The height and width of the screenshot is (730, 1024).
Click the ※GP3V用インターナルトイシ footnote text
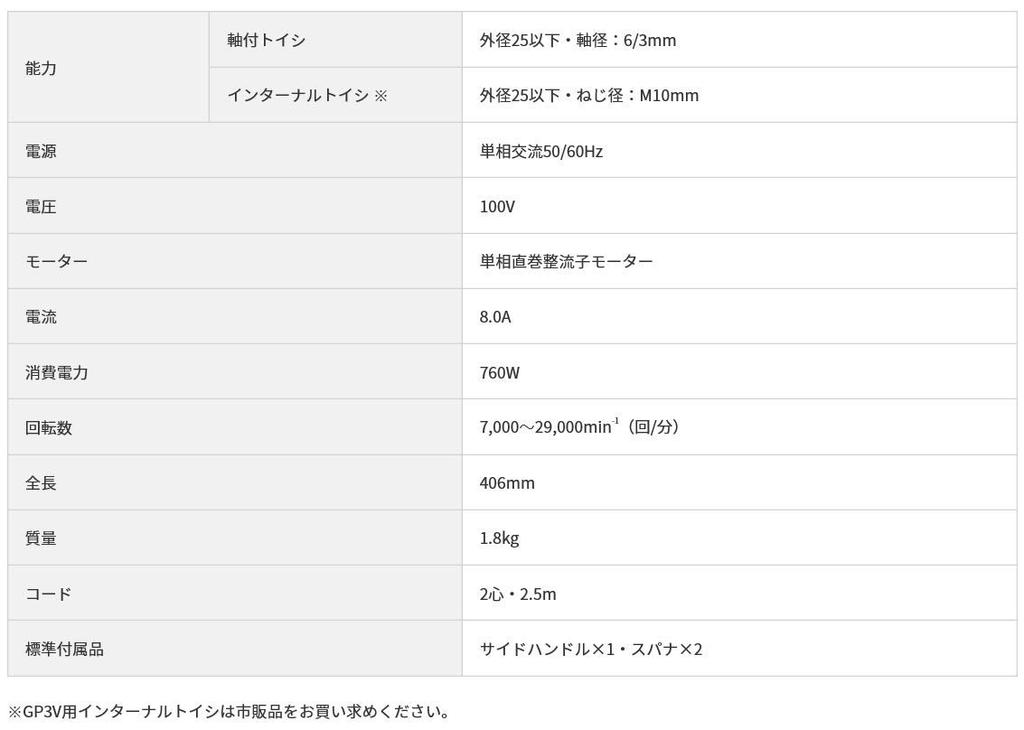(229, 711)
